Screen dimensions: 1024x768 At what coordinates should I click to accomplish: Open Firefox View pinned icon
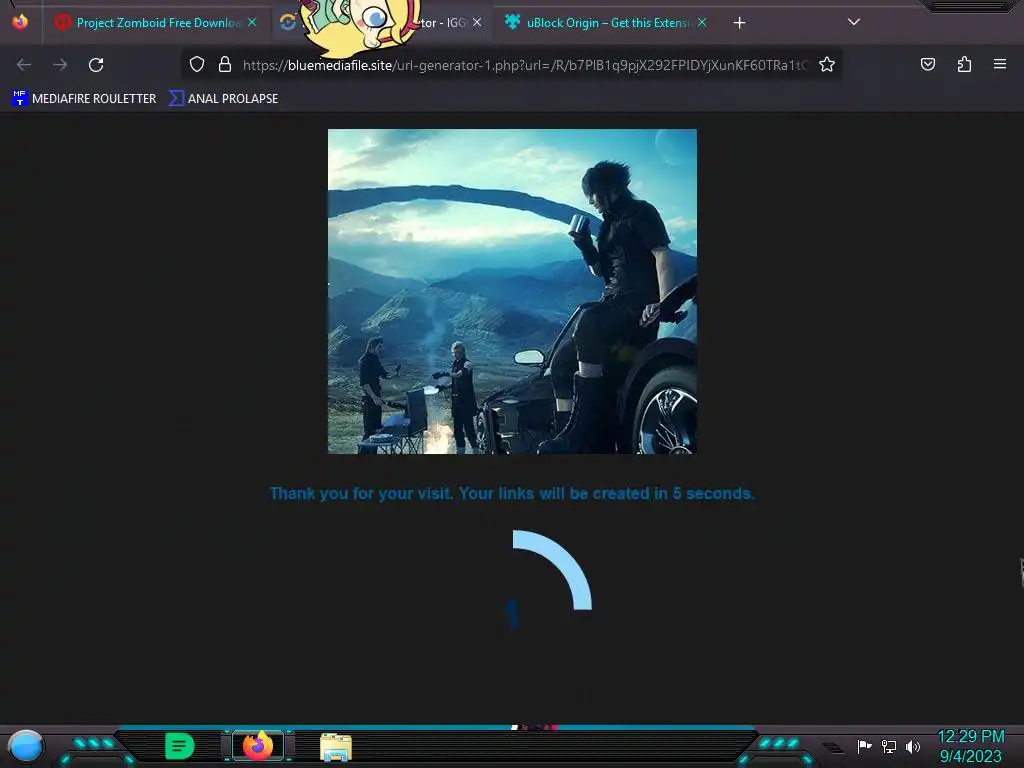(20, 22)
